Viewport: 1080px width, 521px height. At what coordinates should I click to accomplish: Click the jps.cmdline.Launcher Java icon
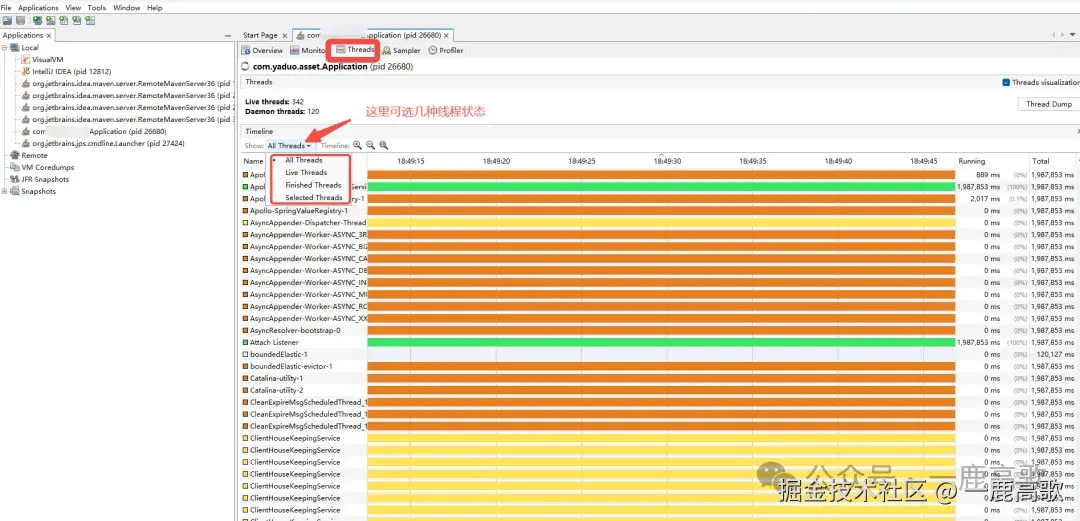point(26,143)
